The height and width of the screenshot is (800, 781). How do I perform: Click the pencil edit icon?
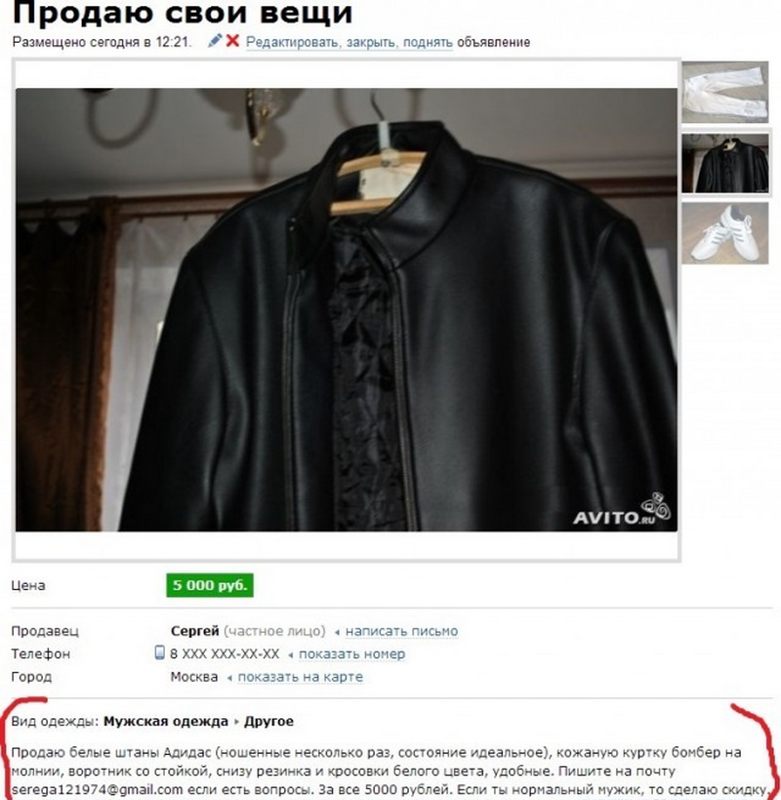pyautogui.click(x=215, y=41)
